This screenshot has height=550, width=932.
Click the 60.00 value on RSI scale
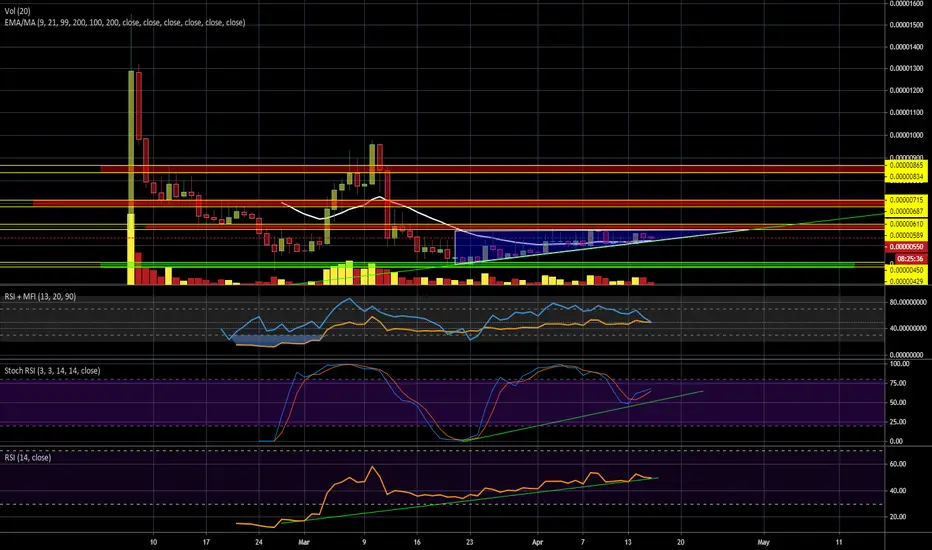(x=898, y=464)
